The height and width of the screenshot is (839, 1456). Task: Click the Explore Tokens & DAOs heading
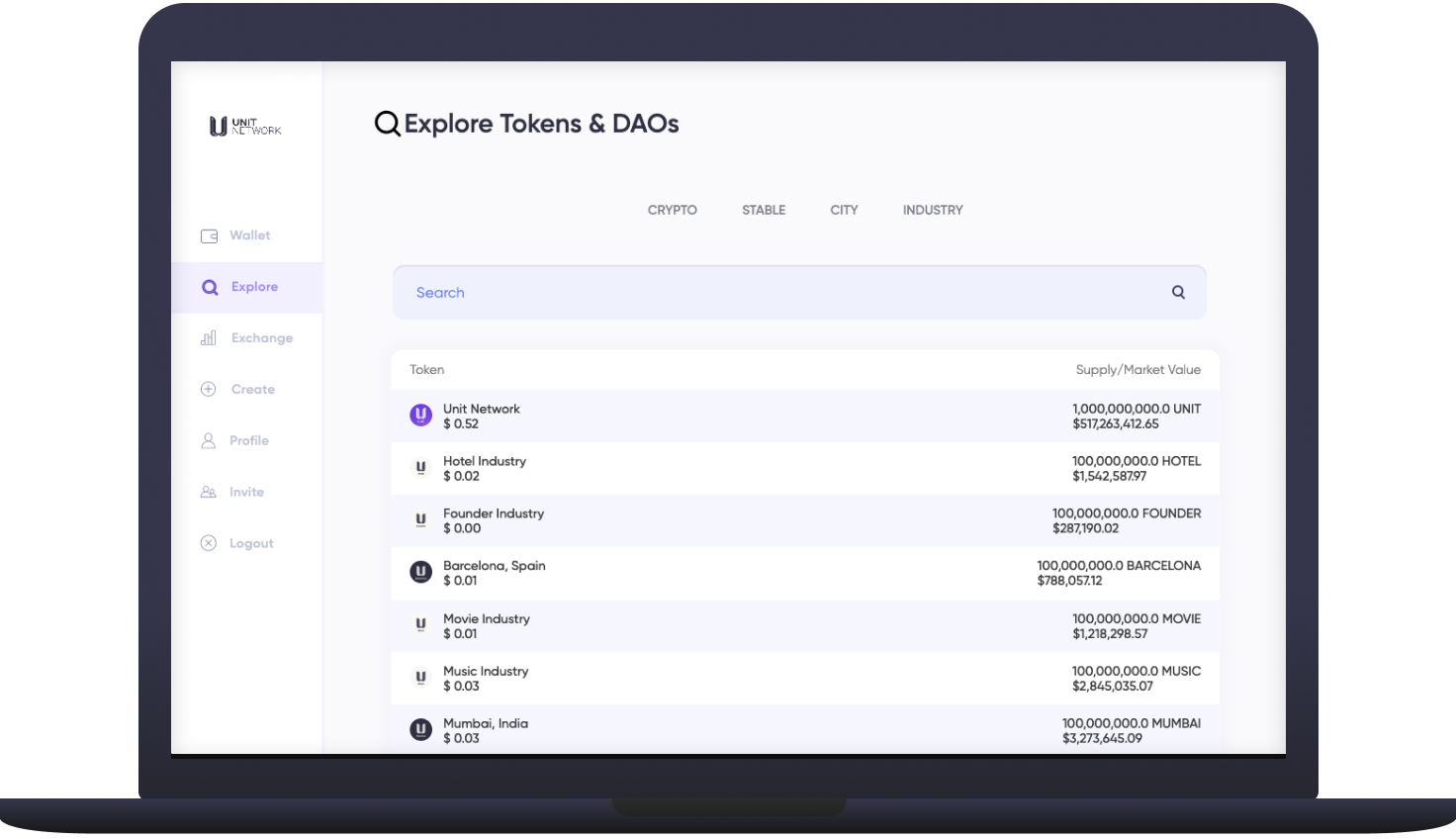[541, 124]
